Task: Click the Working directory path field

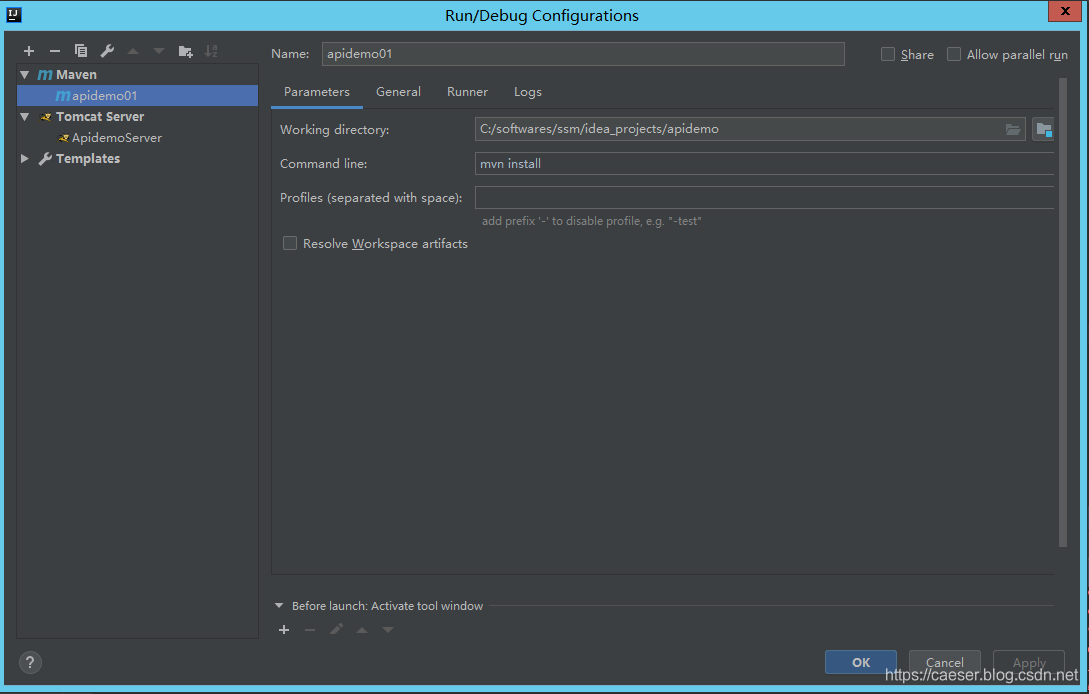Action: coord(750,129)
